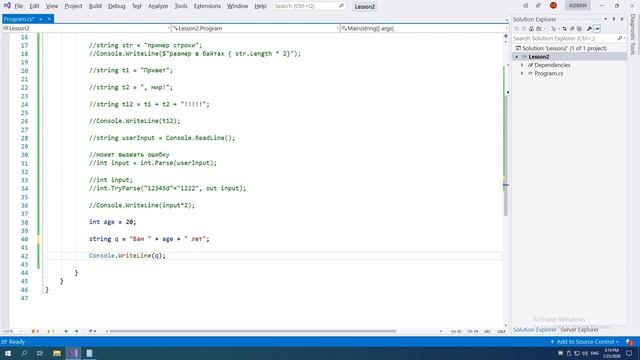Click the quick launch search magnifier
Viewport: 640px width, 360px height.
[x=341, y=6]
